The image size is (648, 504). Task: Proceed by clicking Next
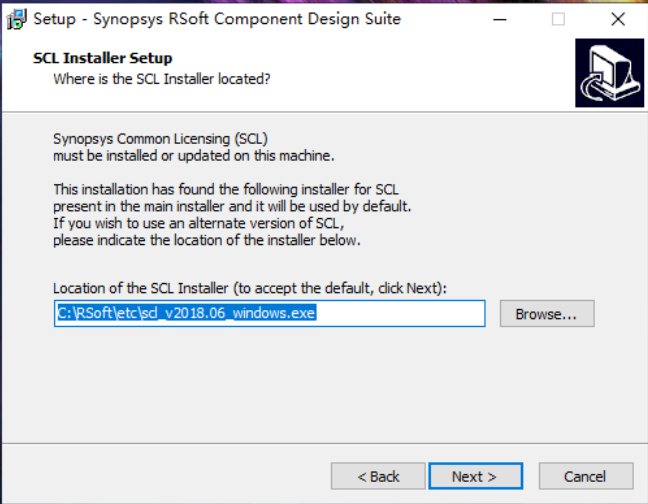coord(473,476)
